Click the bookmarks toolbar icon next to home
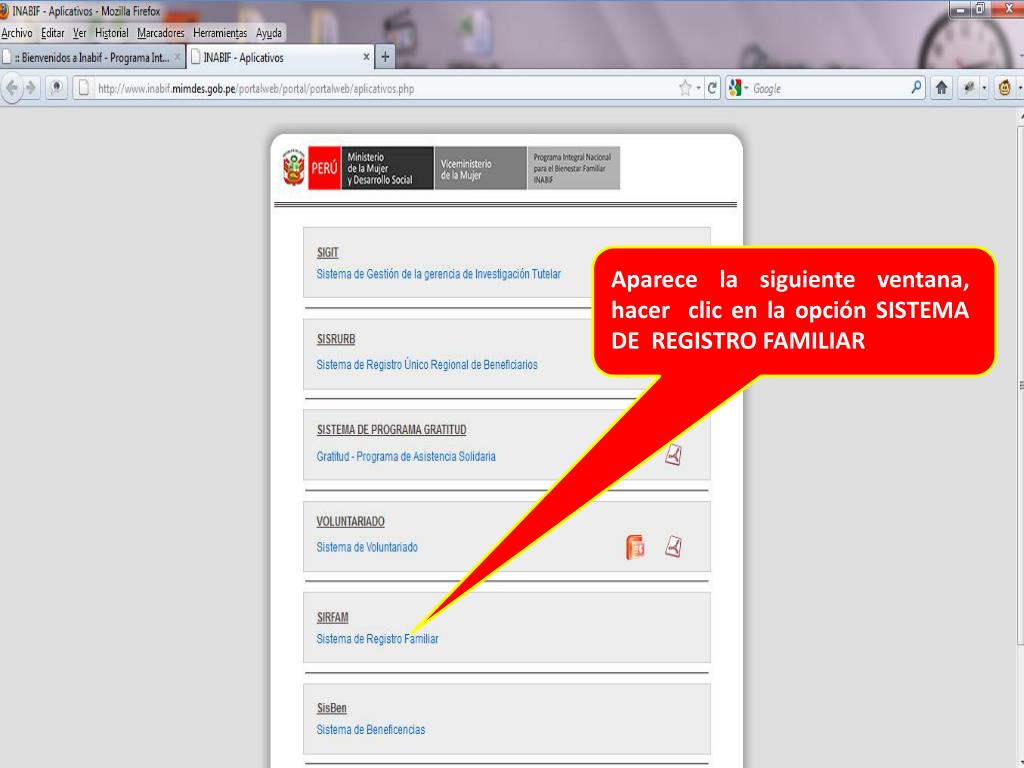Viewport: 1024px width, 768px height. tap(970, 88)
